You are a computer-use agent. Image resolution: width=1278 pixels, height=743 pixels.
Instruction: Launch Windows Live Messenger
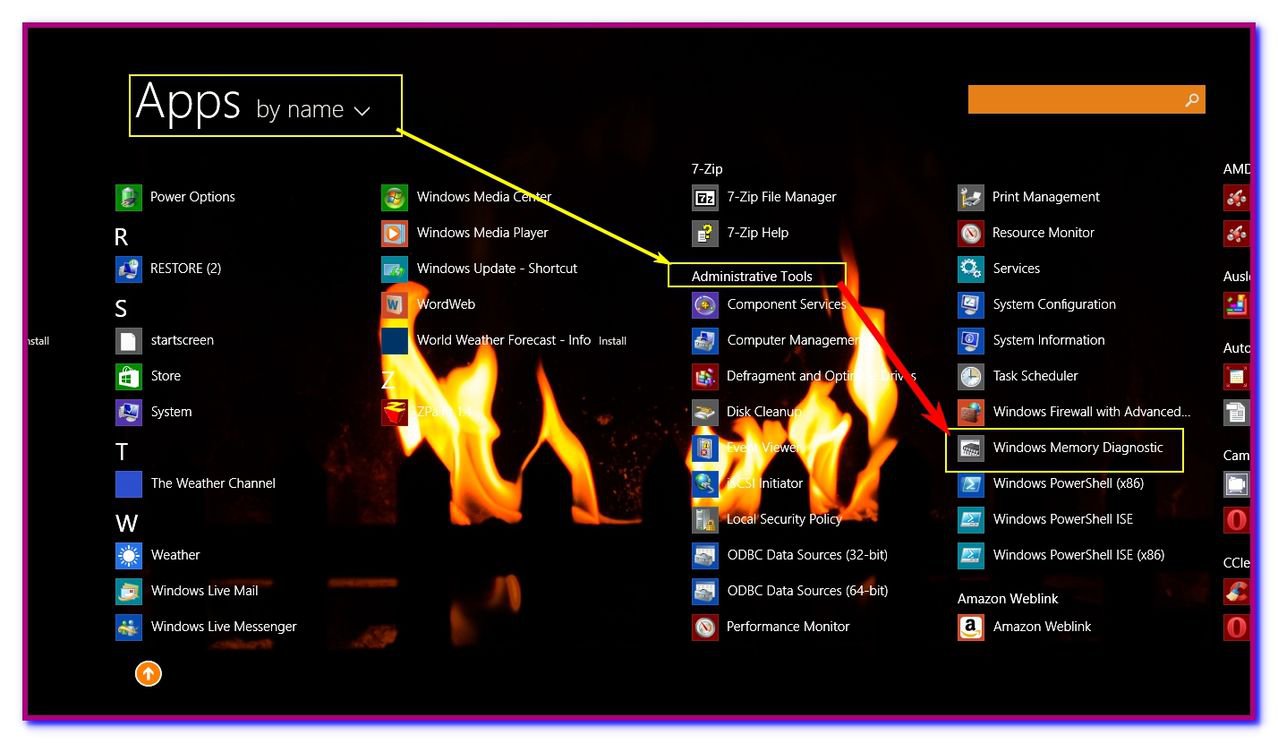coord(206,627)
